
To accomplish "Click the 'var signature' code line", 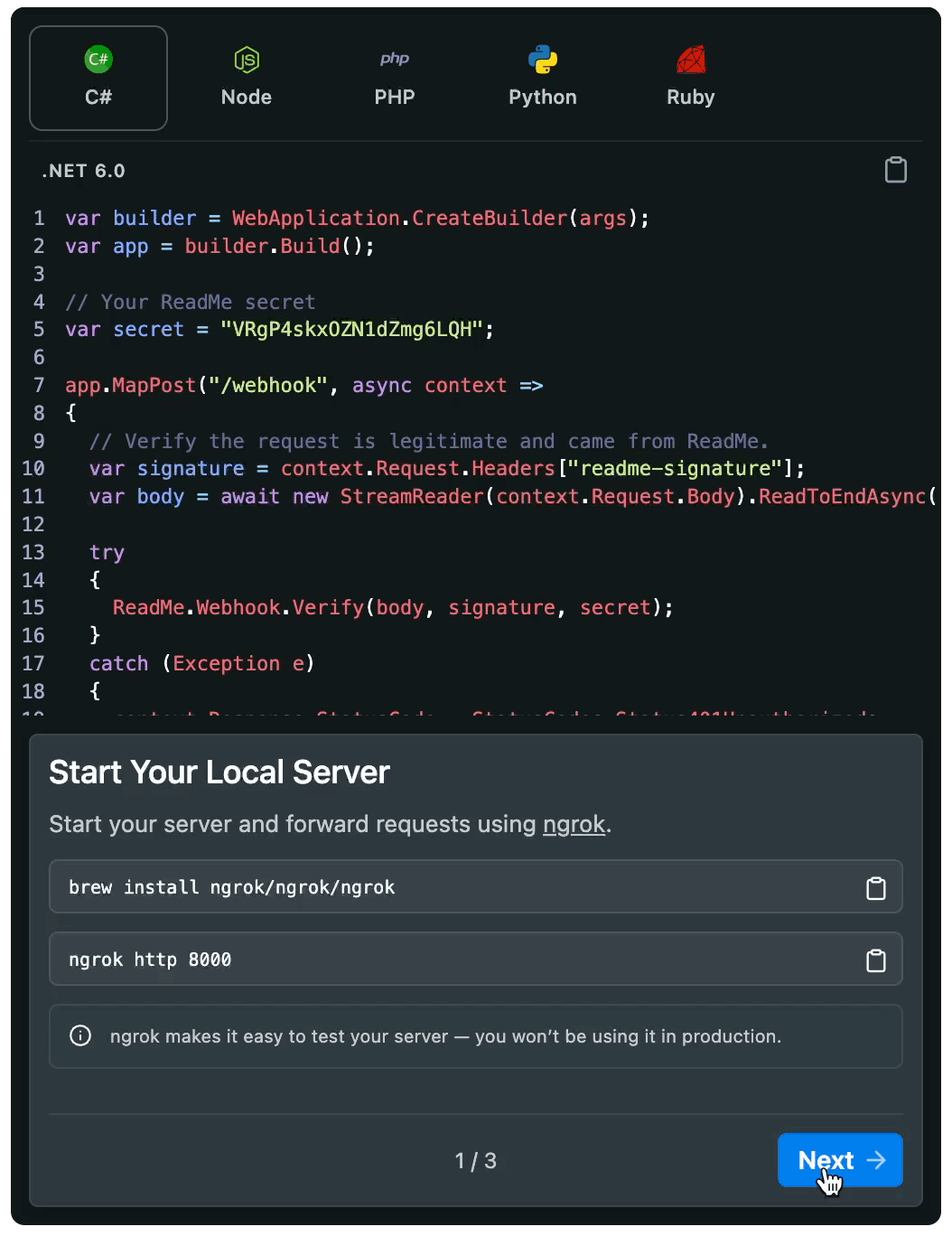I will click(x=447, y=468).
